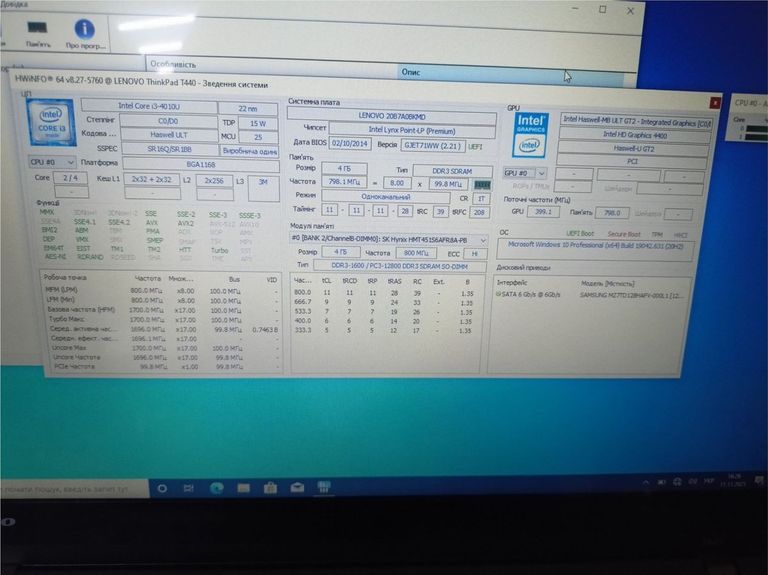Click the 22 nm process field

(248, 108)
